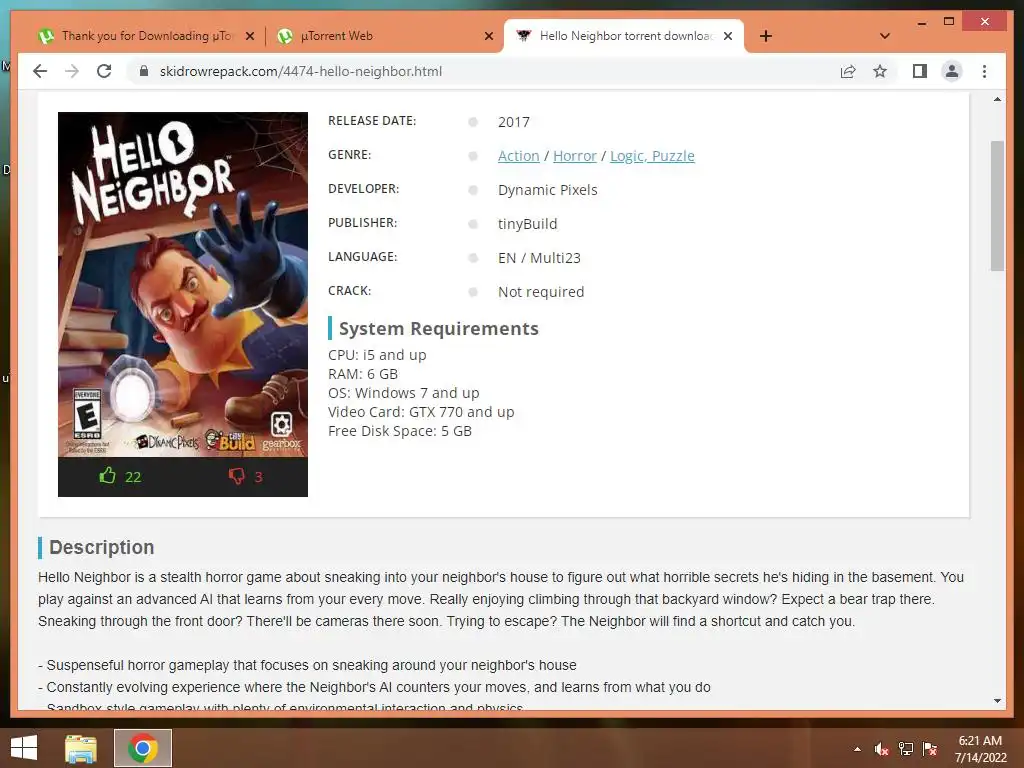Click the RAM: 6 GB line
The width and height of the screenshot is (1024, 768).
click(x=362, y=374)
